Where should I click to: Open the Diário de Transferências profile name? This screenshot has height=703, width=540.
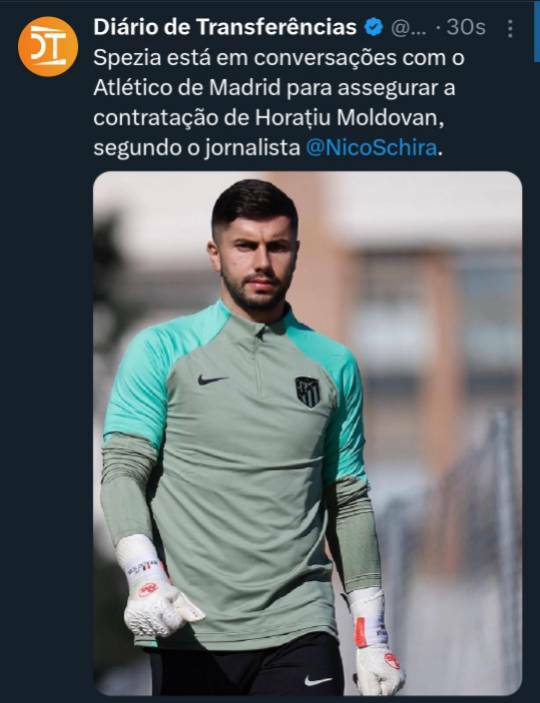click(225, 27)
